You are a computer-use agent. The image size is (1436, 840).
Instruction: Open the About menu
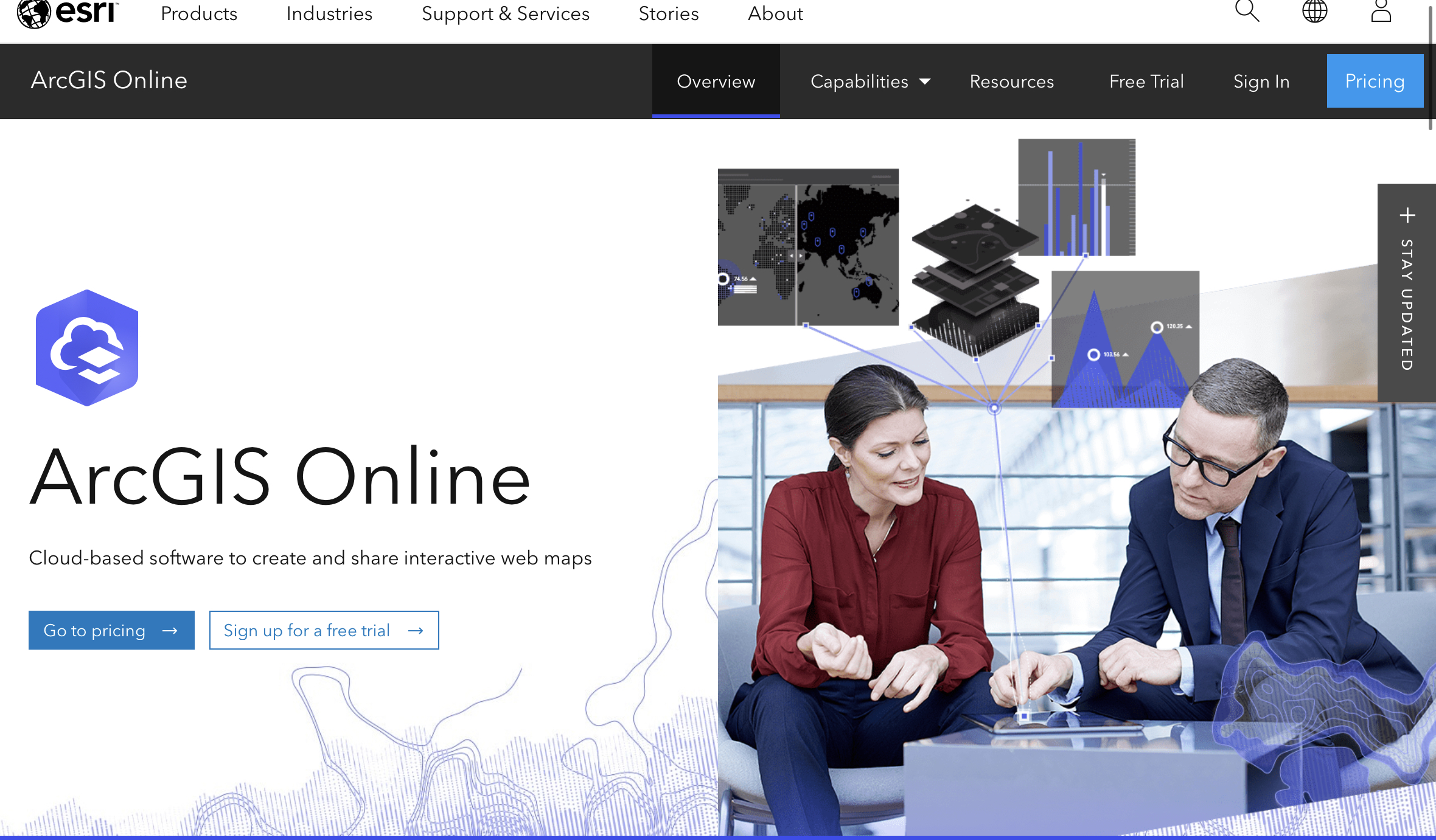coord(775,13)
